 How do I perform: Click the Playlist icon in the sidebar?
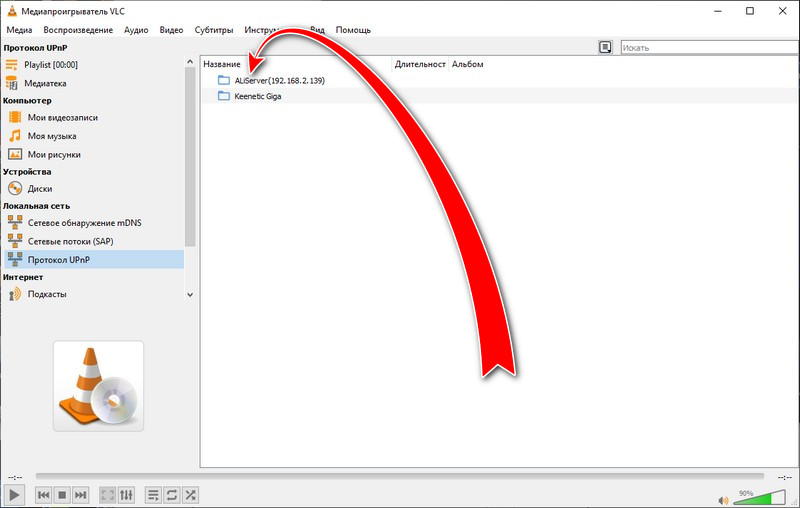click(11, 65)
